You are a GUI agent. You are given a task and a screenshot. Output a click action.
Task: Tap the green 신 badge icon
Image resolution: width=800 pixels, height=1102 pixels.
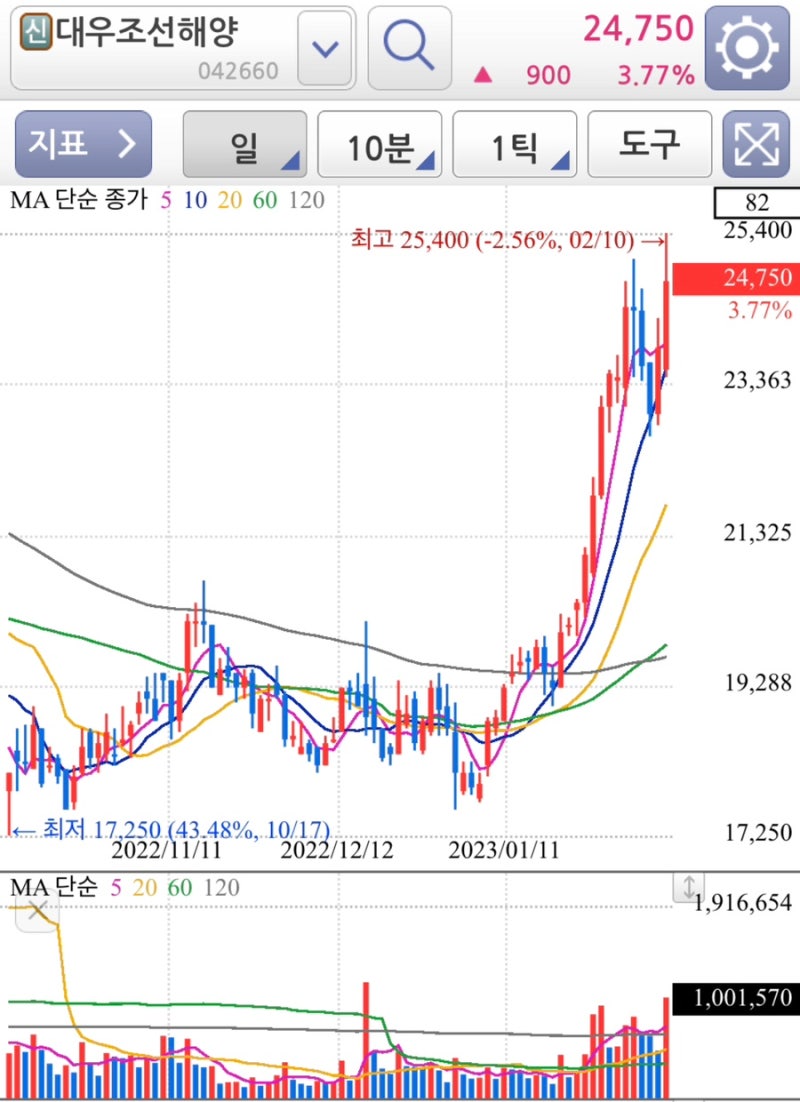tap(36, 32)
